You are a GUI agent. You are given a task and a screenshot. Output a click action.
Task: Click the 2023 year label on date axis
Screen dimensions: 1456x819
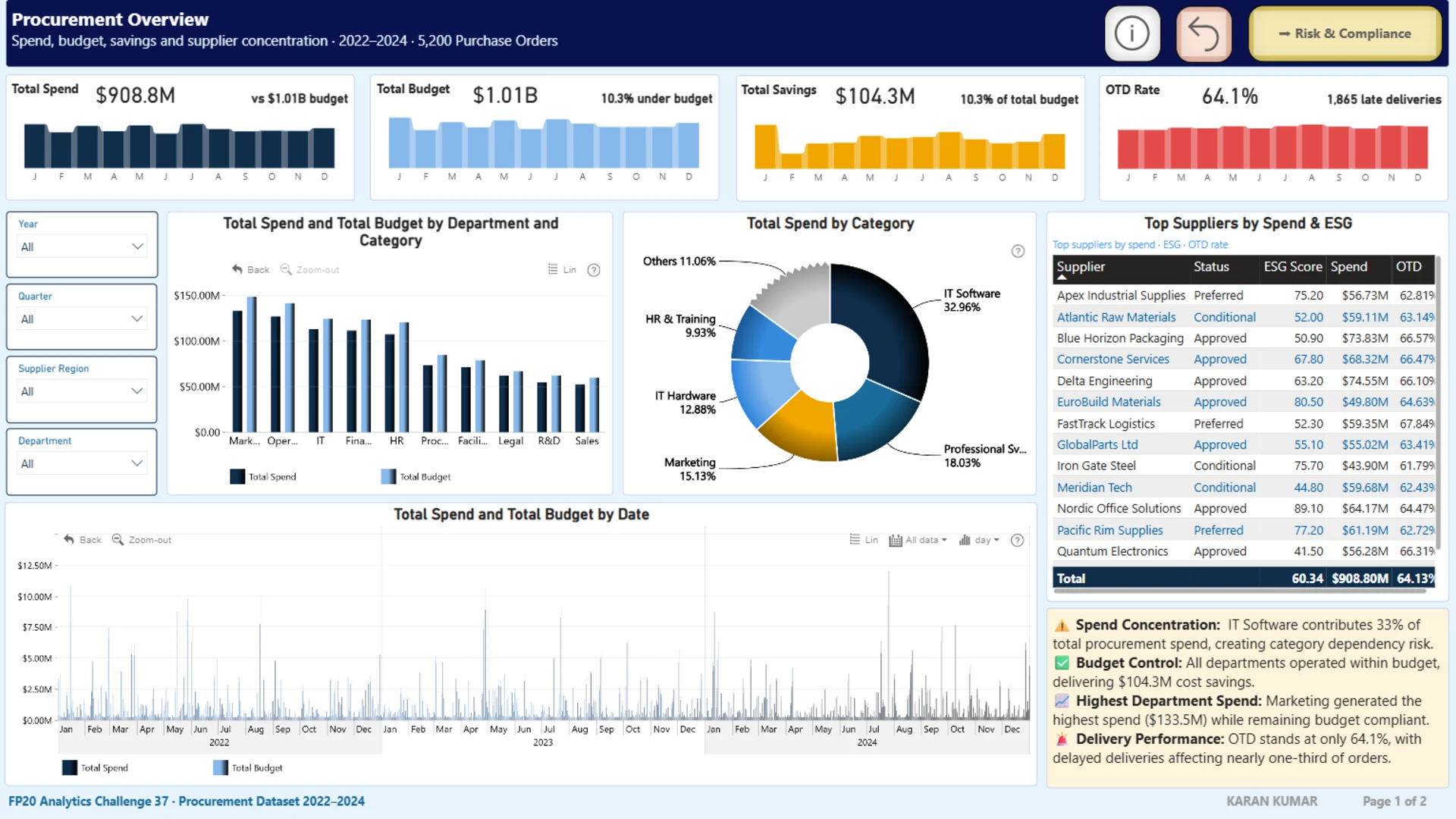[543, 743]
